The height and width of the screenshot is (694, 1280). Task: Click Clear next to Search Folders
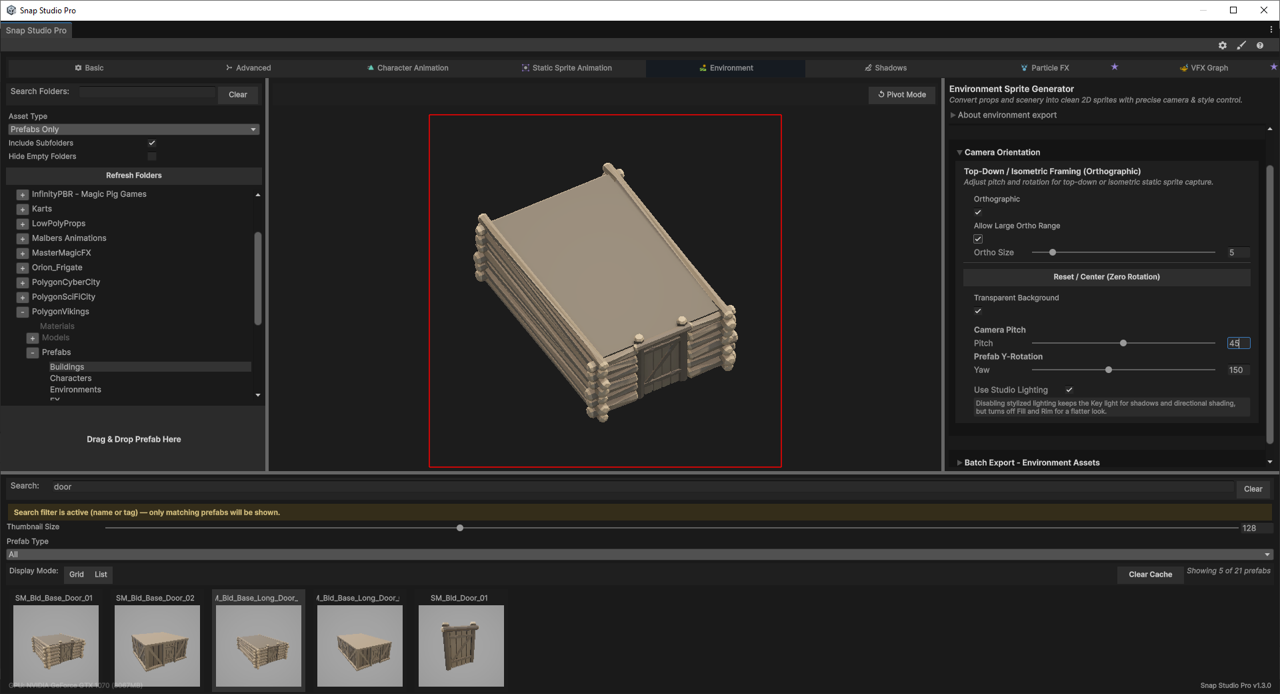coord(238,94)
